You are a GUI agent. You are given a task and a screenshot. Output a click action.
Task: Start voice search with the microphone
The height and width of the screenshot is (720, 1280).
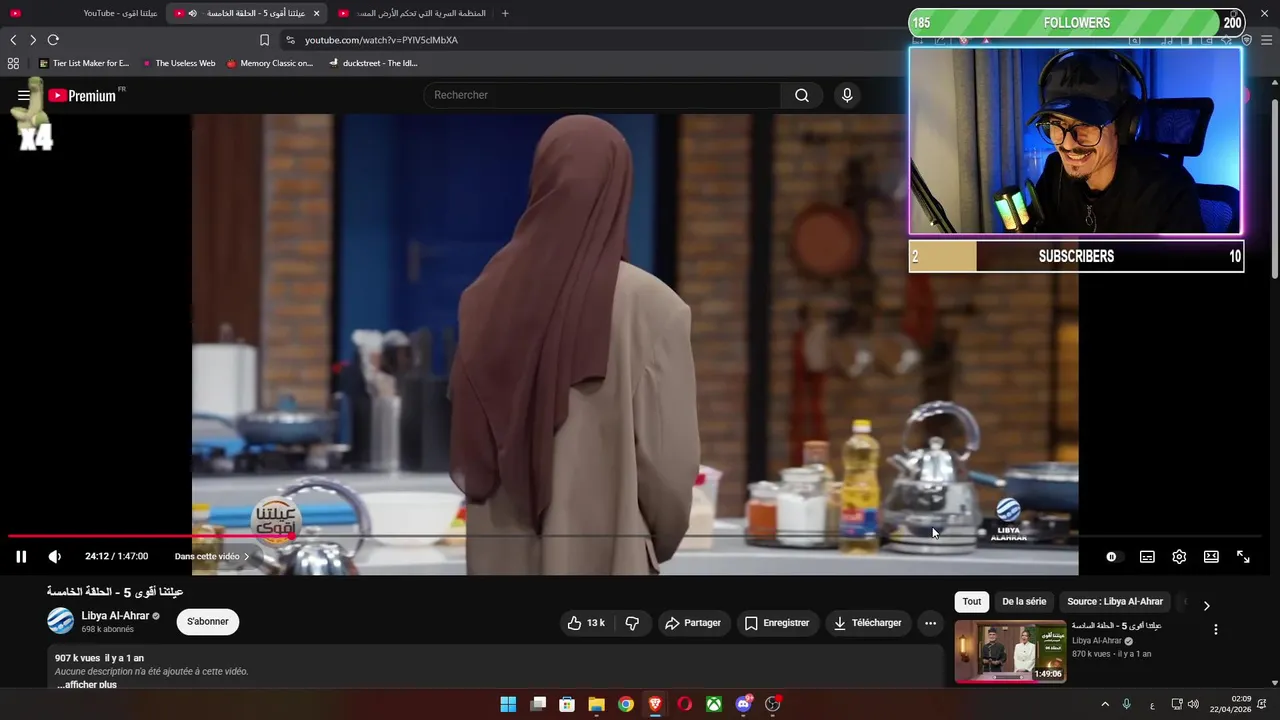click(x=847, y=95)
